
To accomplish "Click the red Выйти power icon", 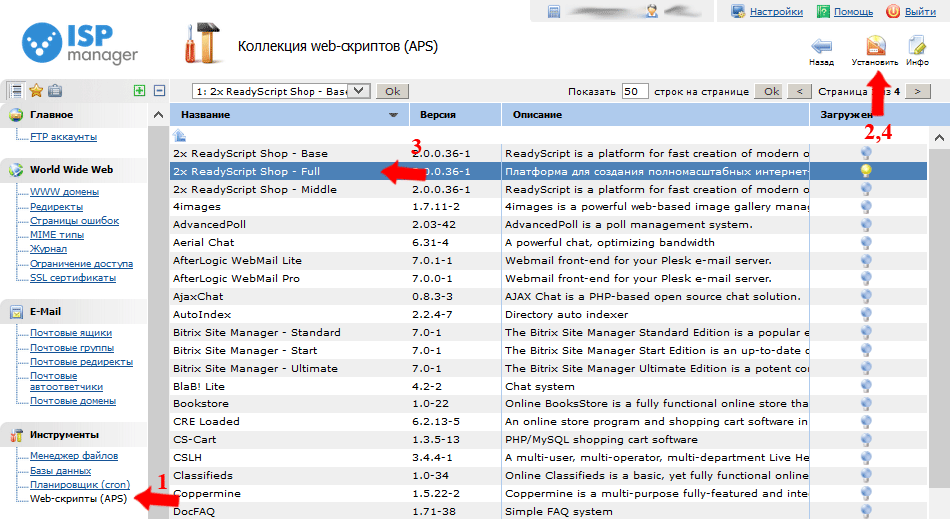I will 893,12.
